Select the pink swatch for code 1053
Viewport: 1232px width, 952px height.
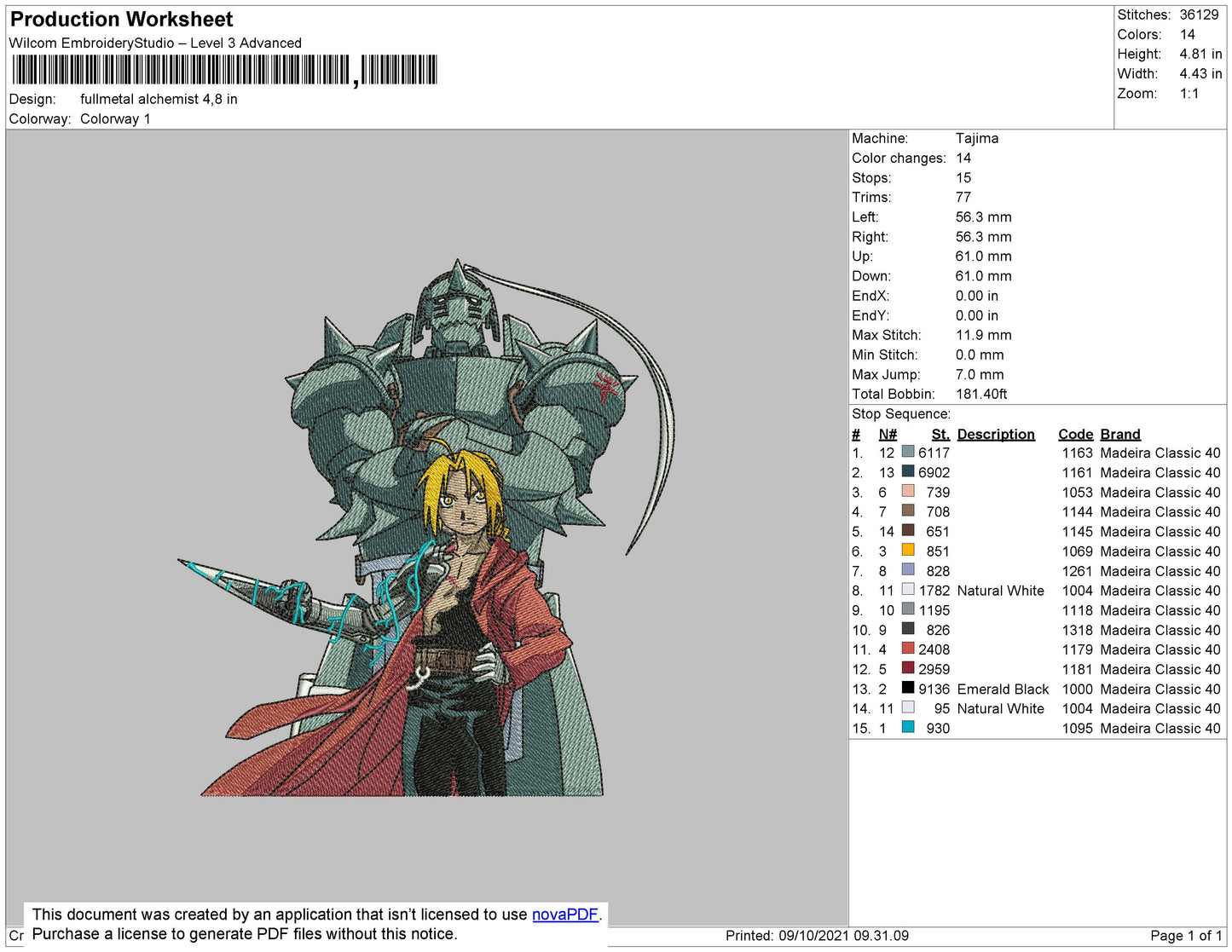908,492
